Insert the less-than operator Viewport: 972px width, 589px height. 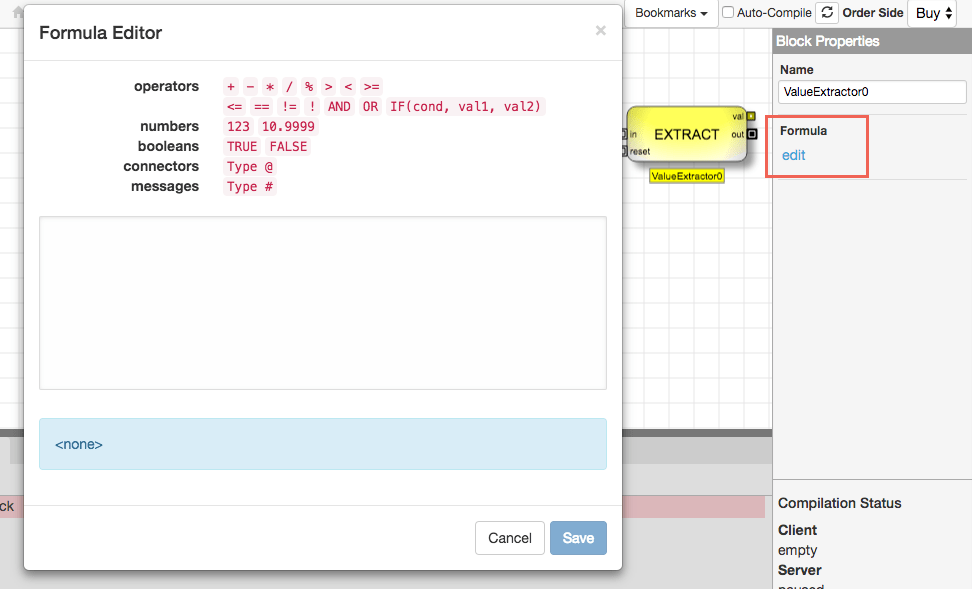[x=348, y=87]
